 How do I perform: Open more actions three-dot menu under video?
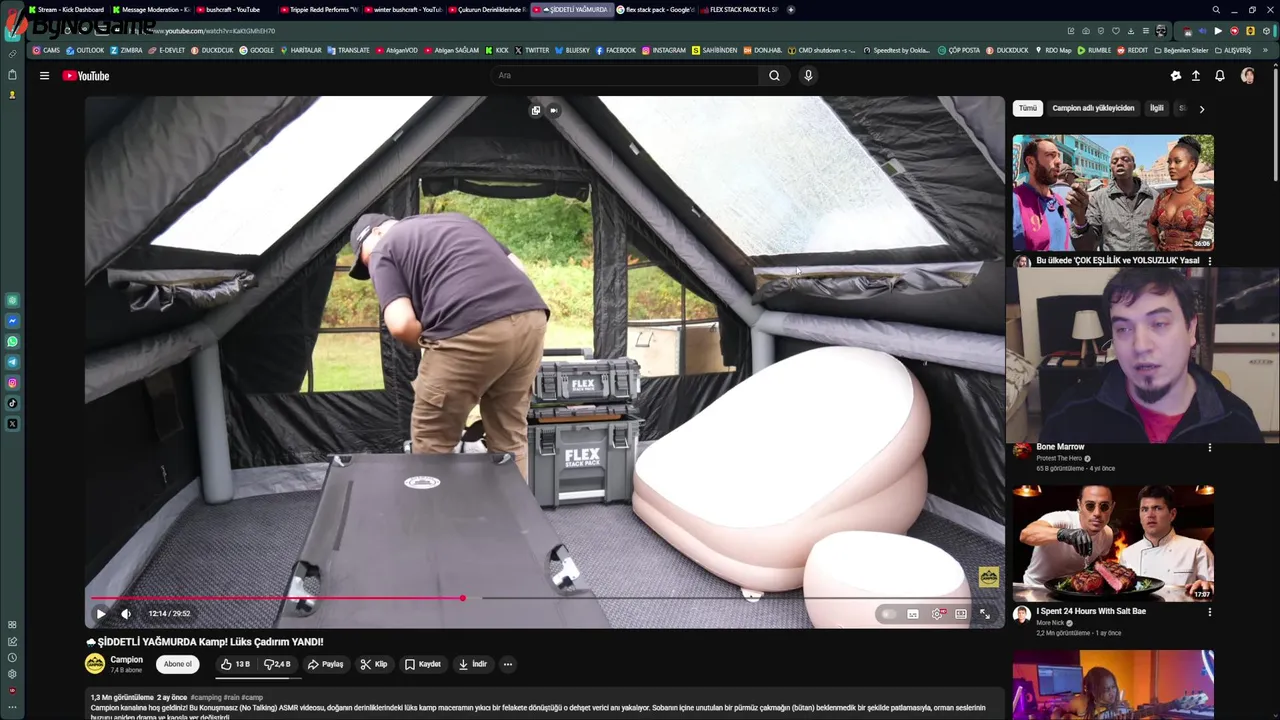coord(508,664)
